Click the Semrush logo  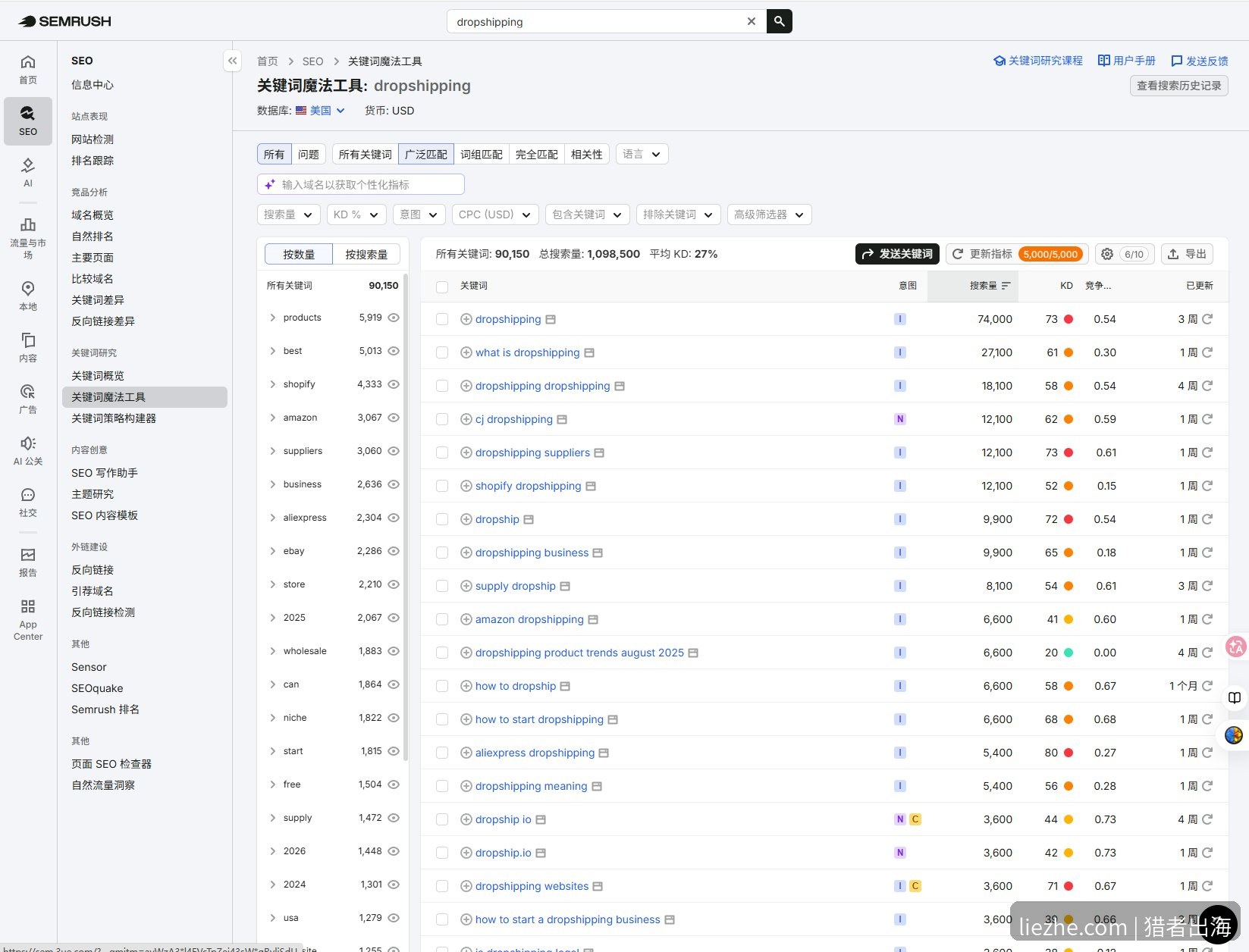tap(64, 21)
